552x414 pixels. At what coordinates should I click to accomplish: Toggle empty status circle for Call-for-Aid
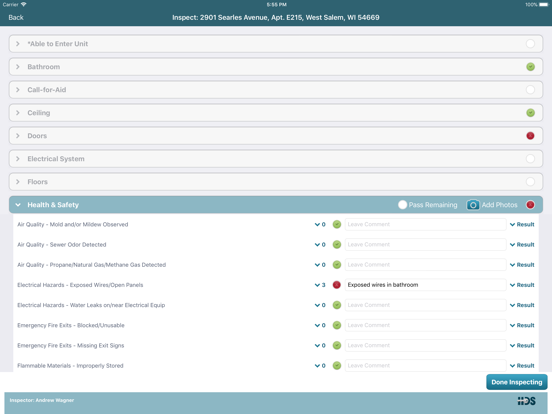click(x=530, y=90)
